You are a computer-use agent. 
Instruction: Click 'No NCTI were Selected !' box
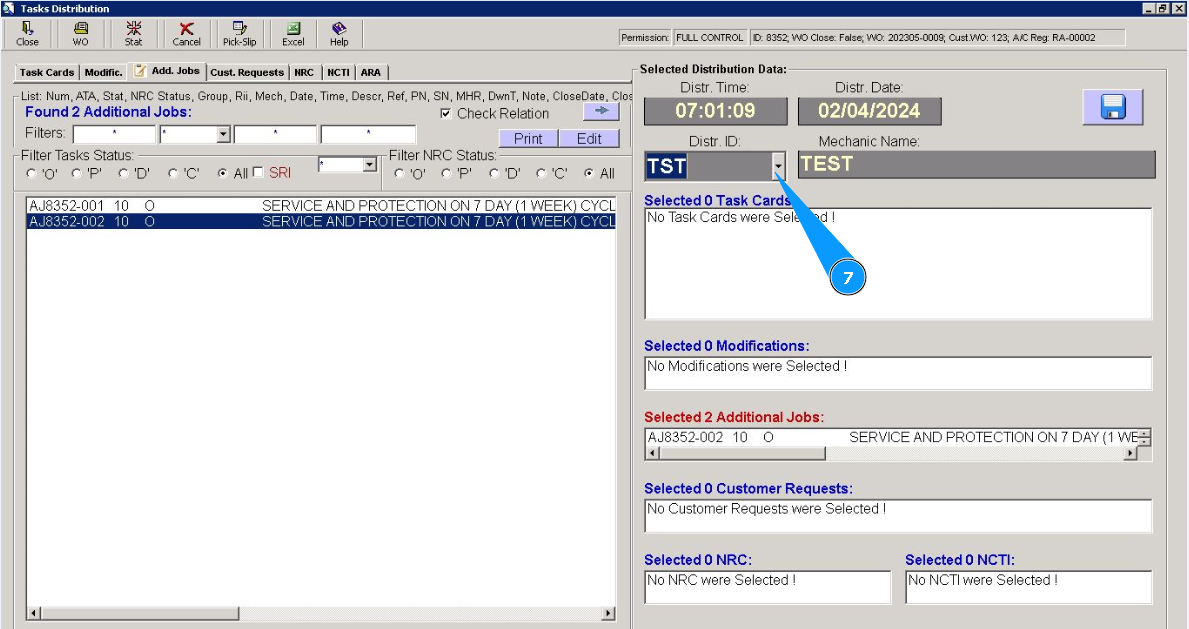point(1029,587)
